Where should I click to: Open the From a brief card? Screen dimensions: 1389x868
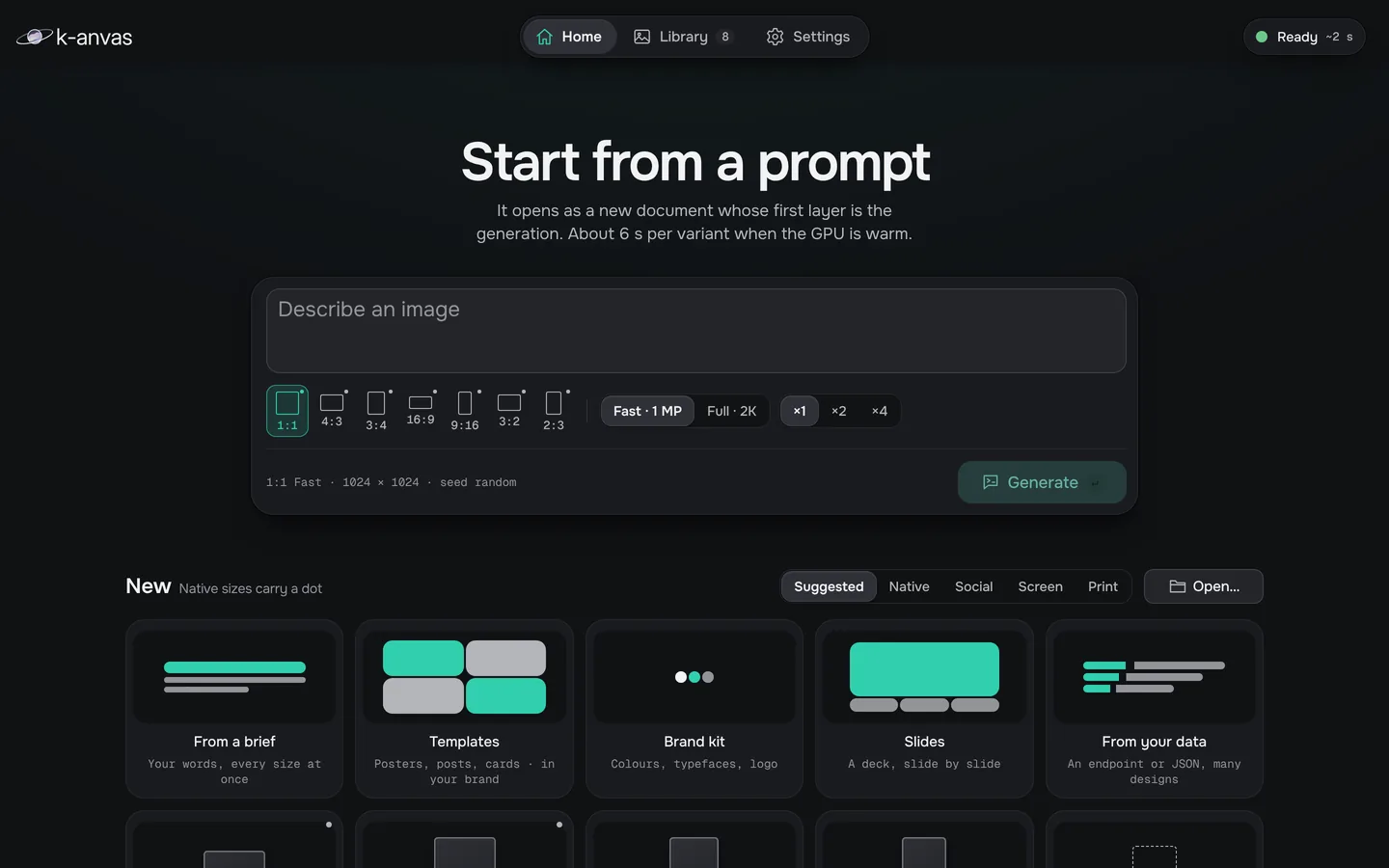point(234,709)
